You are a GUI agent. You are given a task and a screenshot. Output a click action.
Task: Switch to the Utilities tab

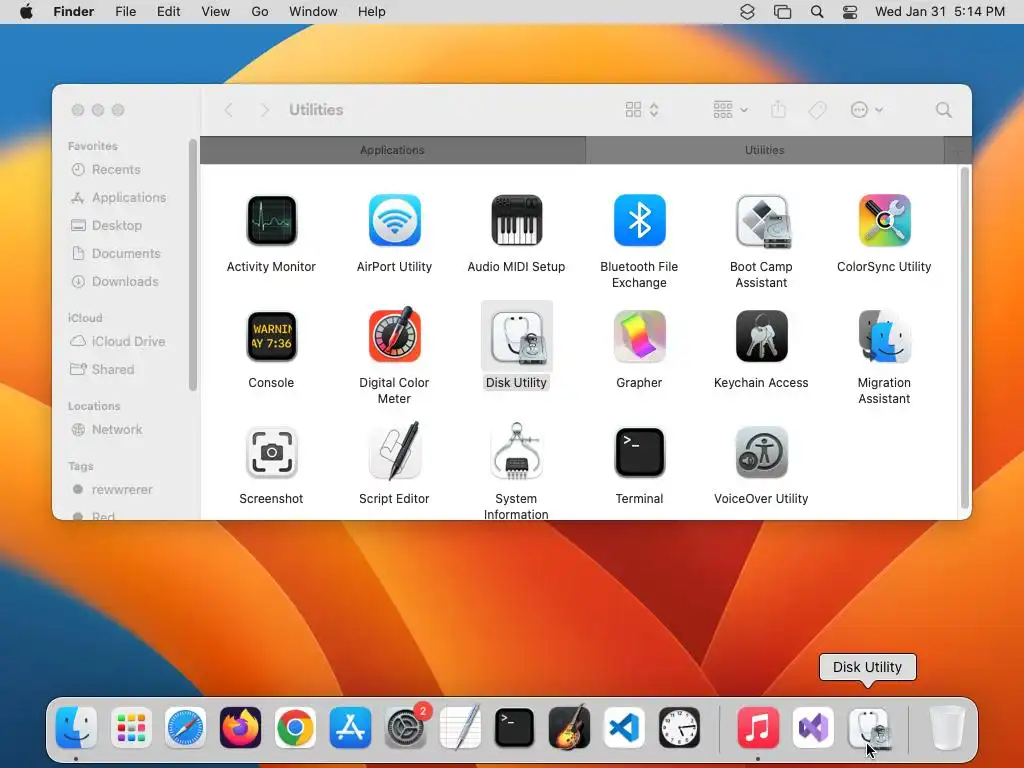click(765, 150)
